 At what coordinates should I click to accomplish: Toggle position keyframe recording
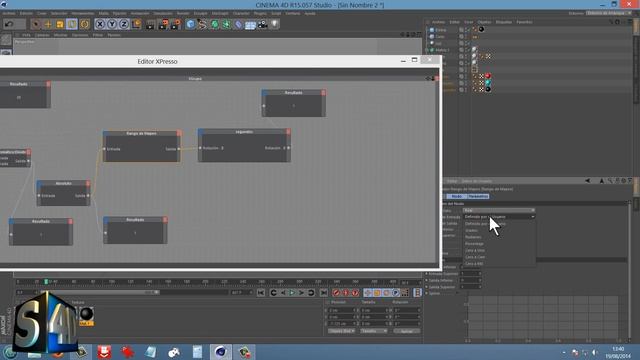(x=368, y=293)
